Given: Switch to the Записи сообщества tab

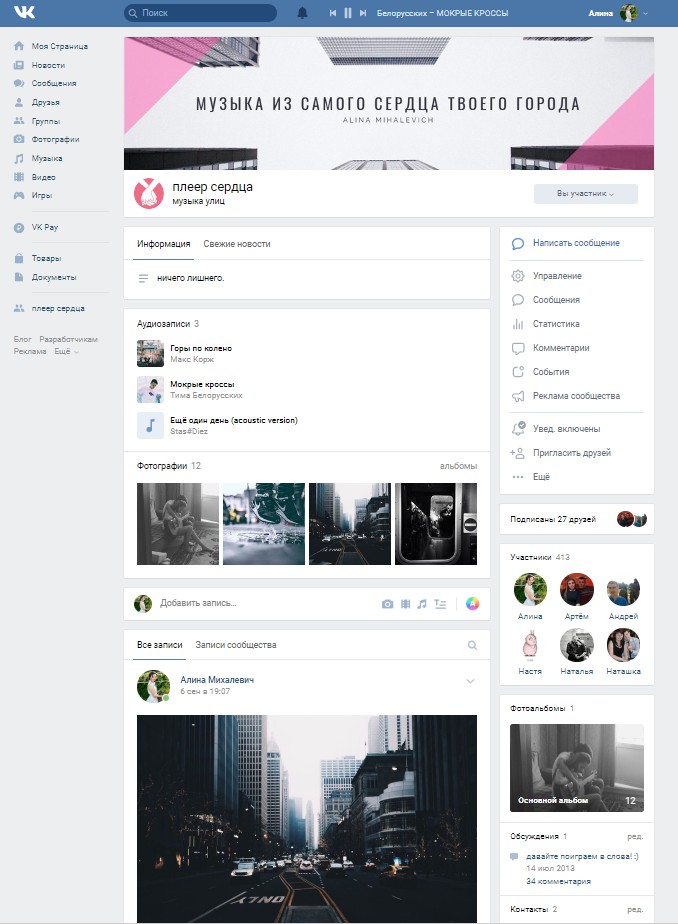Looking at the screenshot, I should [236, 645].
